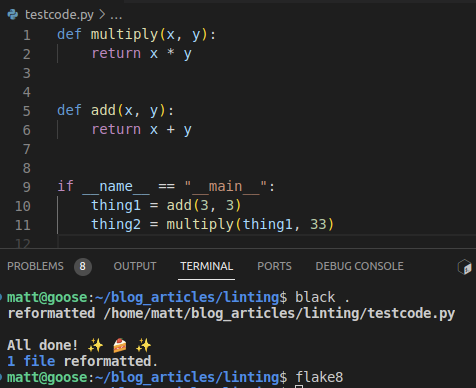476x388 pixels.
Task: Open the PORTS panel tab
Action: (x=274, y=266)
